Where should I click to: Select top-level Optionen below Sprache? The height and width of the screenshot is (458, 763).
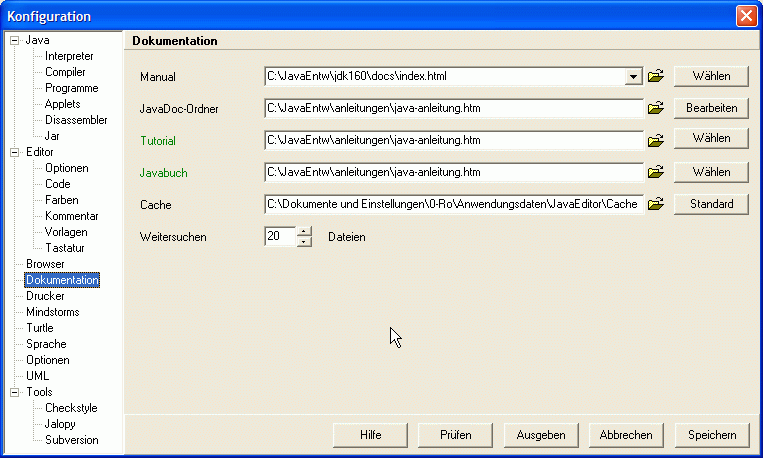pos(48,360)
